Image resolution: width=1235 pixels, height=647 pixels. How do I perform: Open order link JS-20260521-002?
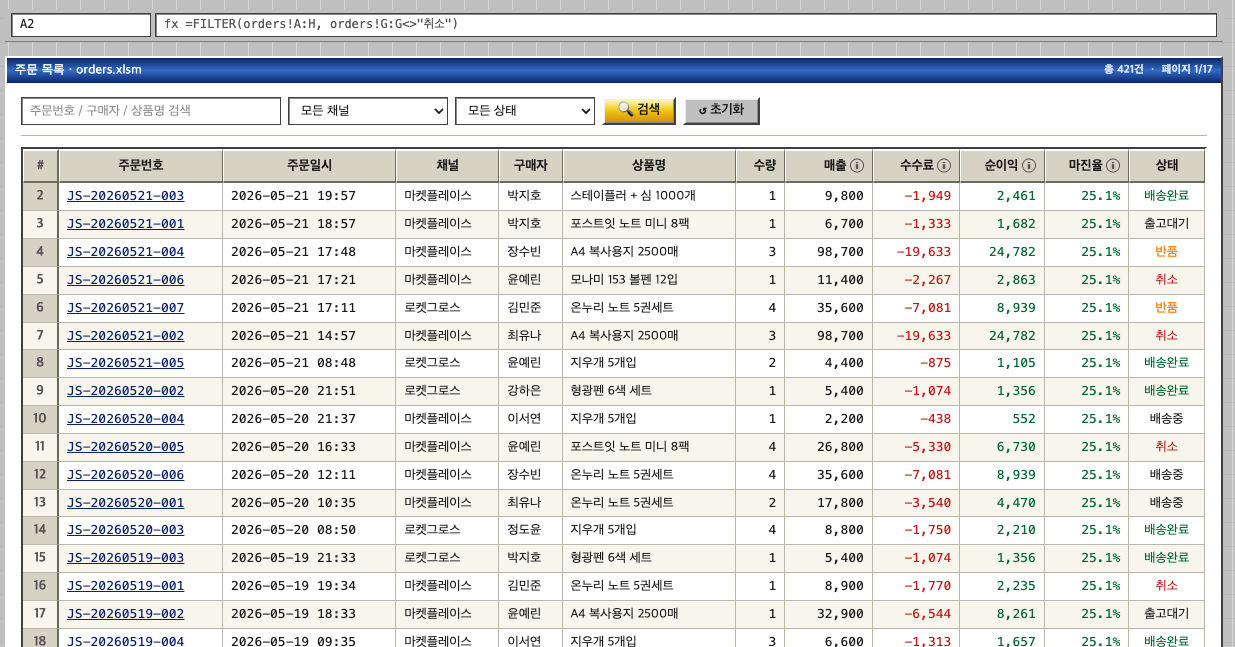pos(125,336)
